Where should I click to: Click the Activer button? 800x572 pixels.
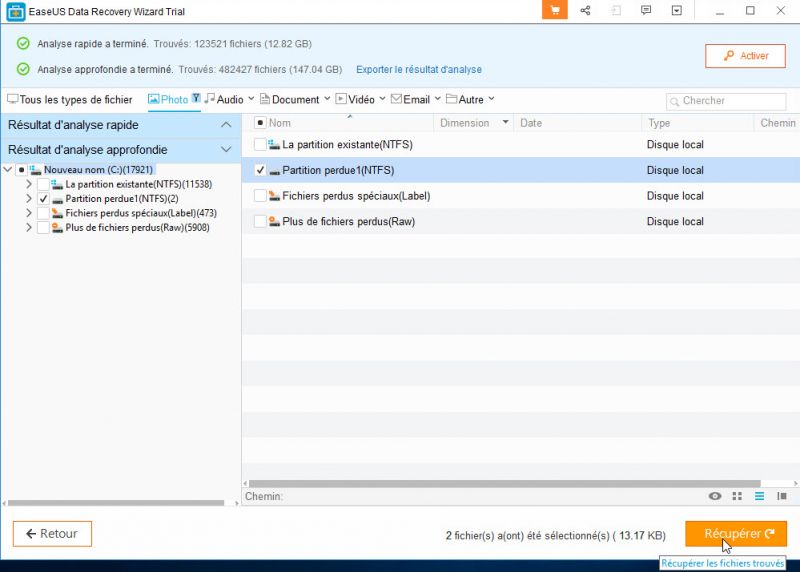click(x=745, y=56)
